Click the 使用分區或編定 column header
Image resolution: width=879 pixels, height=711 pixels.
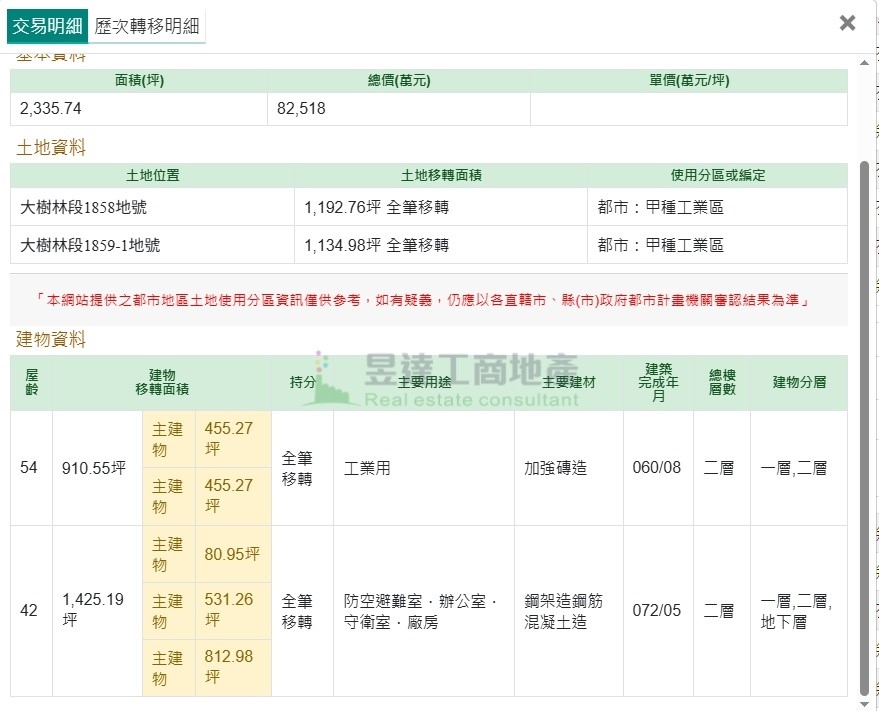(717, 175)
